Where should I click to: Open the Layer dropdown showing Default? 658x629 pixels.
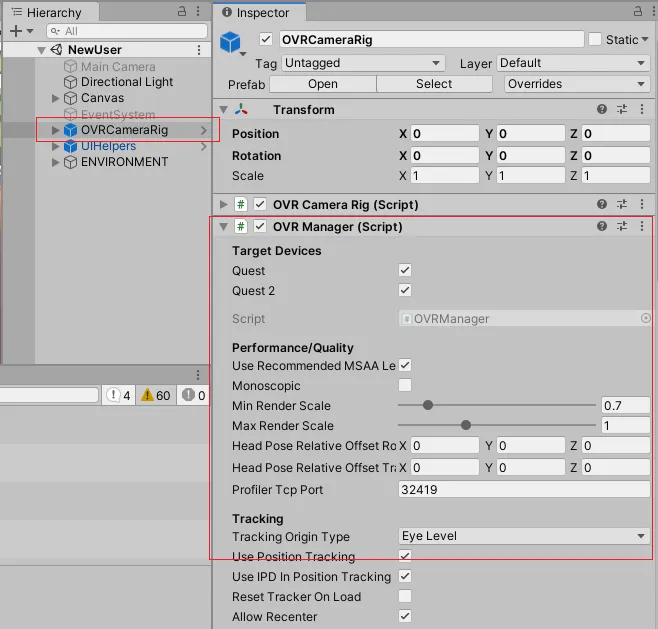pyautogui.click(x=573, y=63)
